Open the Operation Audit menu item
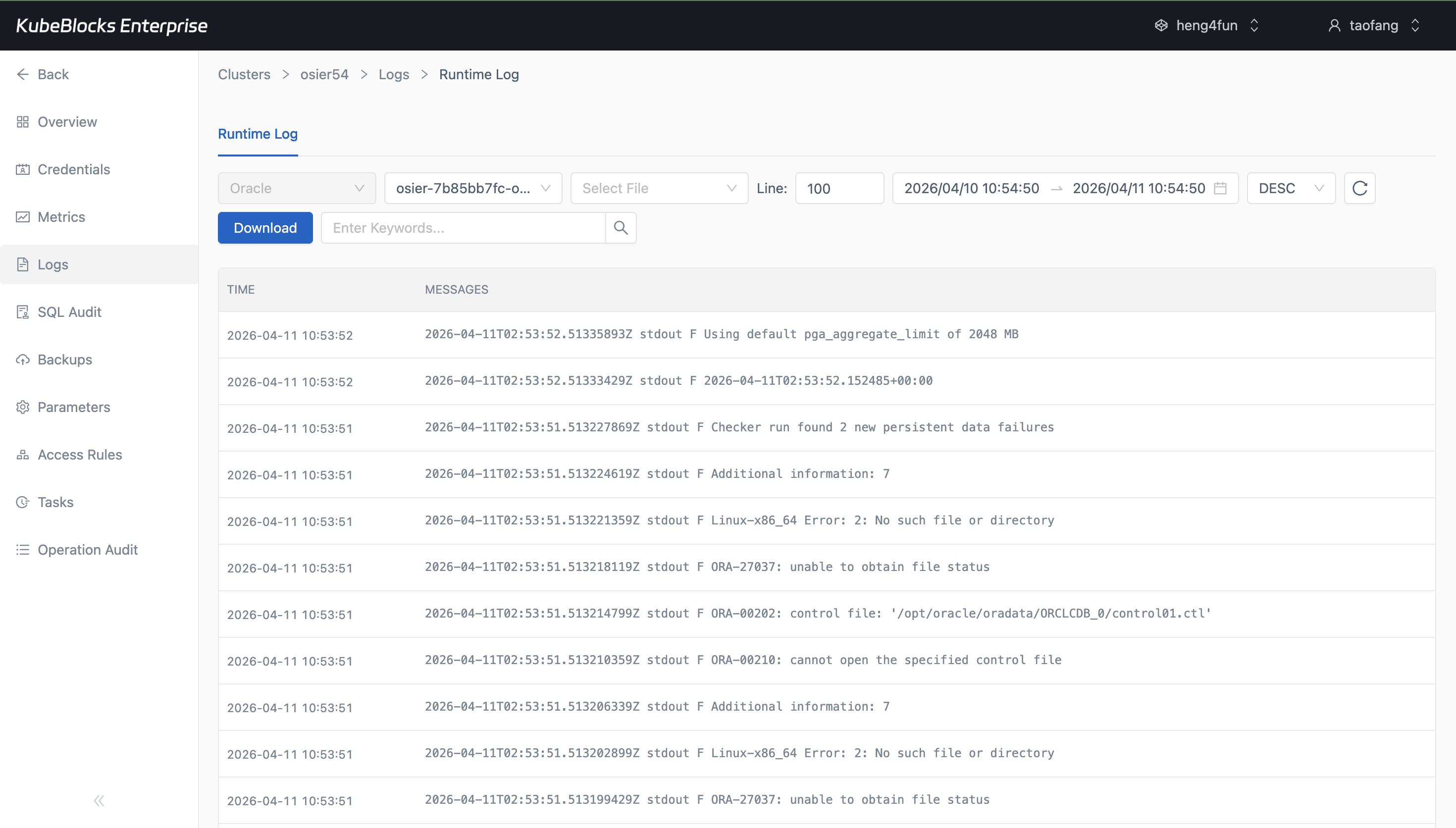Image resolution: width=1456 pixels, height=828 pixels. click(x=88, y=549)
